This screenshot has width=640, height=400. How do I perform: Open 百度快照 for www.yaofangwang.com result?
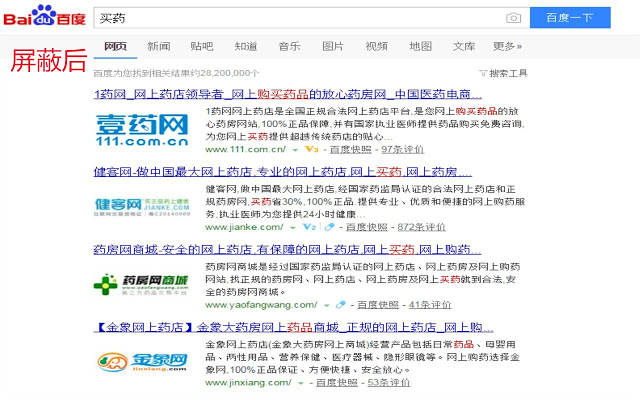pos(378,305)
